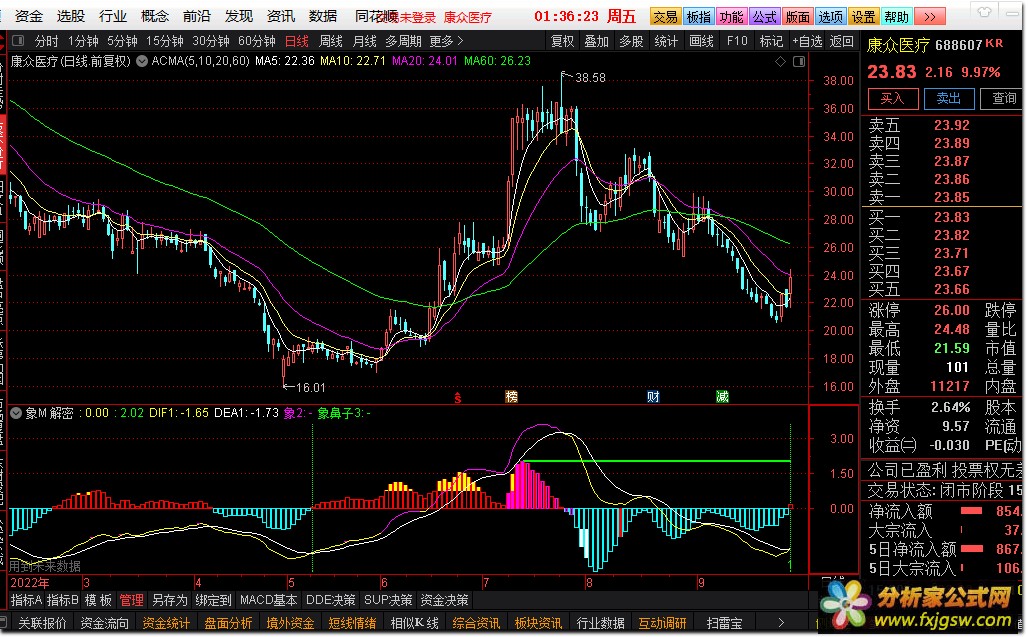Open the 板块资讯 bottom tab

point(538,623)
